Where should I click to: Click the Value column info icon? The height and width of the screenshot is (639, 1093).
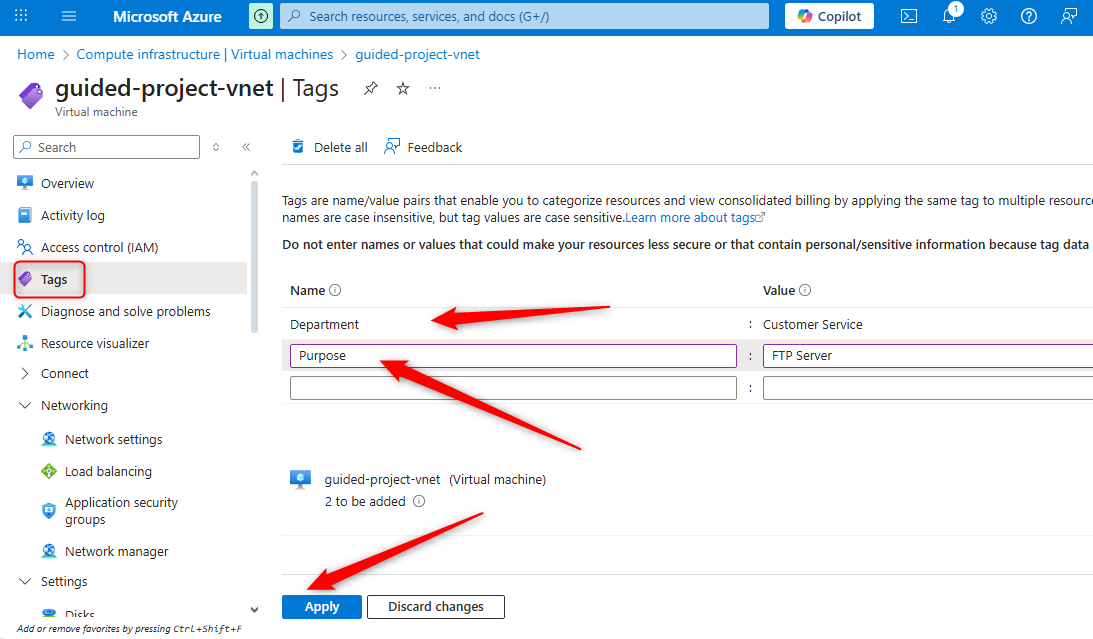[805, 290]
